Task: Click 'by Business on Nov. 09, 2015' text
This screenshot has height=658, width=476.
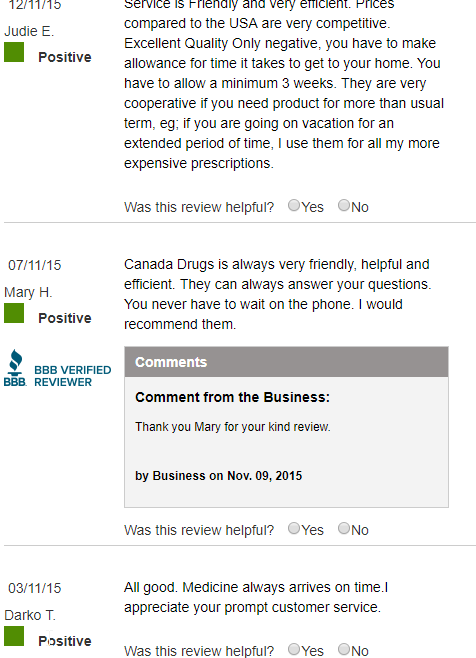Action: 219,476
